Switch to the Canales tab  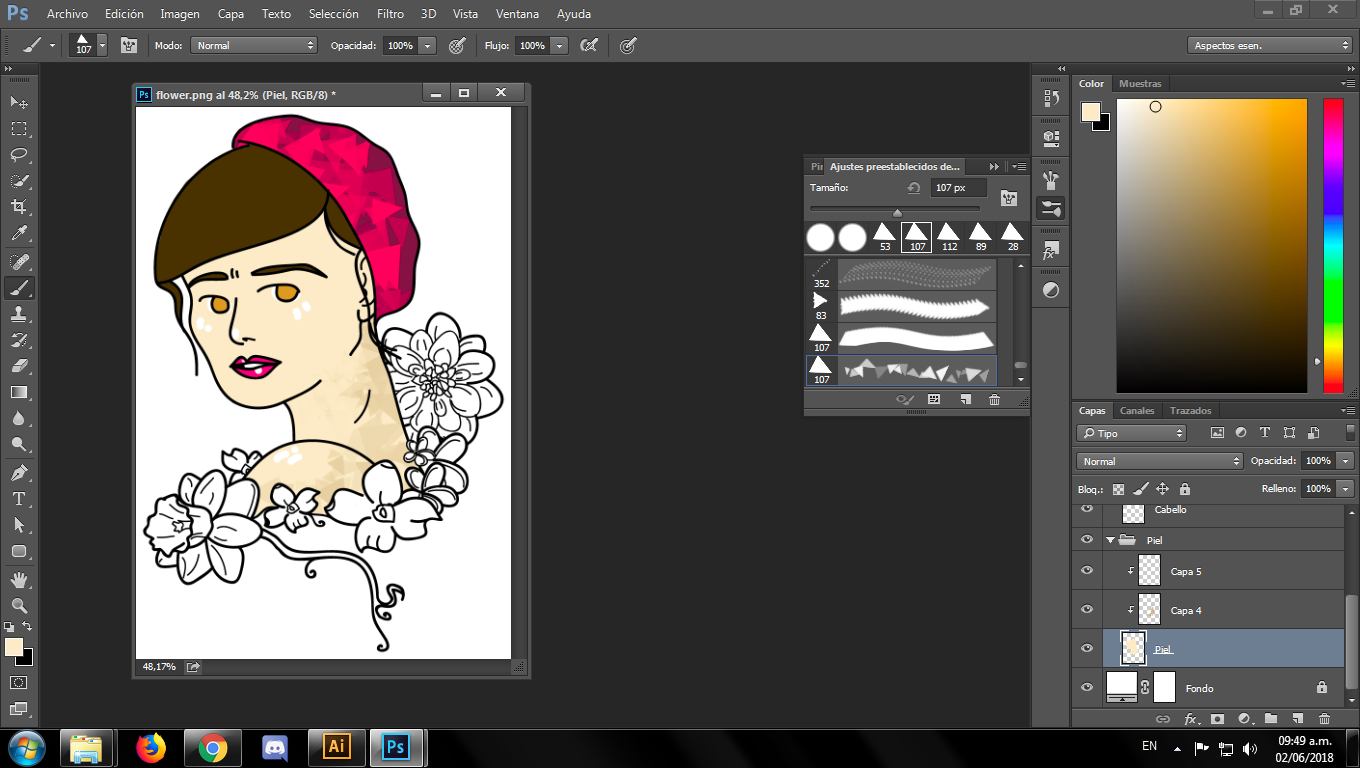coord(1136,411)
